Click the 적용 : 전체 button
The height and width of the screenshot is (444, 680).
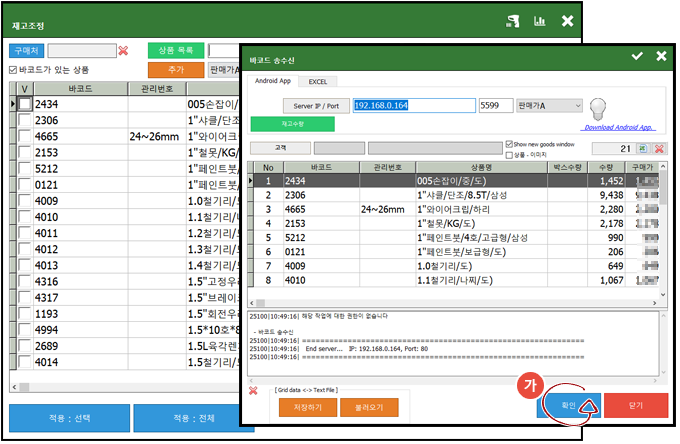pyautogui.click(x=193, y=418)
